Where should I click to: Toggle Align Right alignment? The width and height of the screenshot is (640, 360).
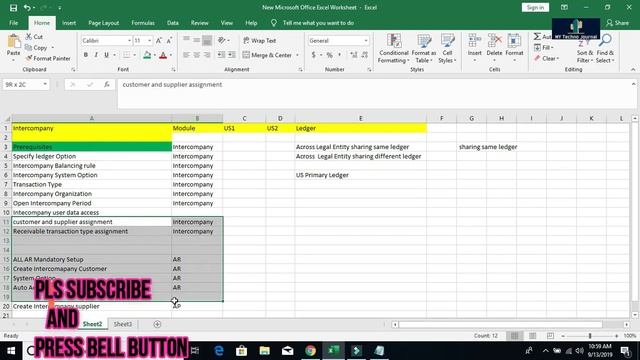[207, 55]
